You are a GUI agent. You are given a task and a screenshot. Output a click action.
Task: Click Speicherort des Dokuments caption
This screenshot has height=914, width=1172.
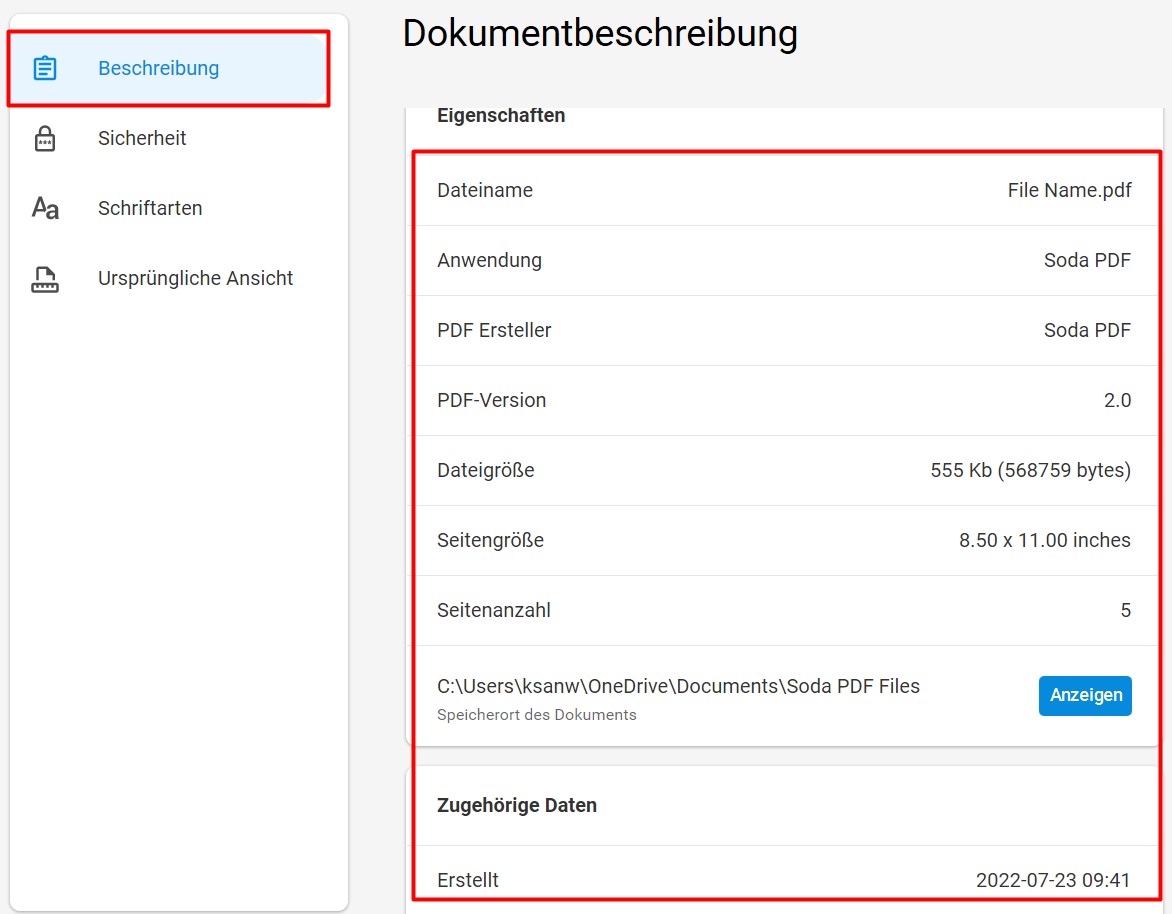coord(537,714)
